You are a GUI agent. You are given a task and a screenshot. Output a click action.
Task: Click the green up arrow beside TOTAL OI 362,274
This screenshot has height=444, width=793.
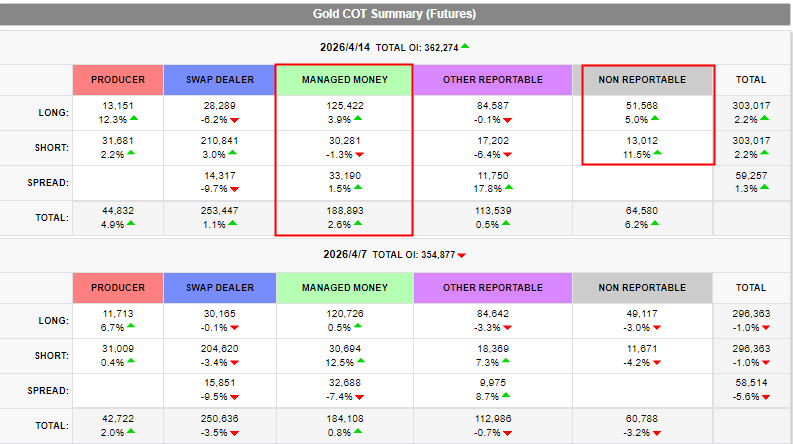465,46
